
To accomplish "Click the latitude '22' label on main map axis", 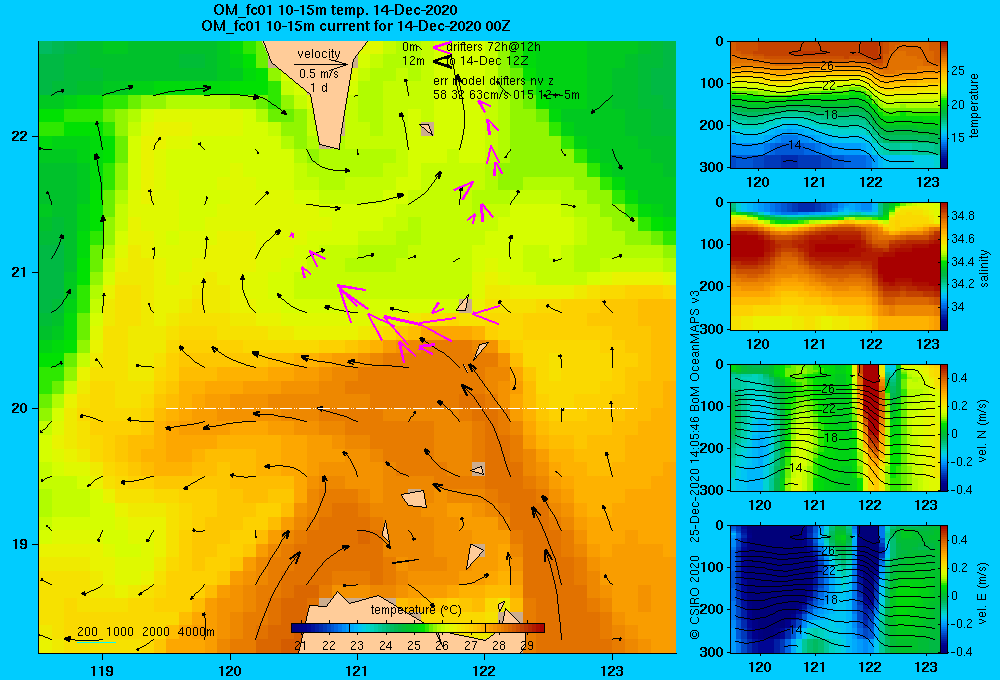I will (x=20, y=137).
